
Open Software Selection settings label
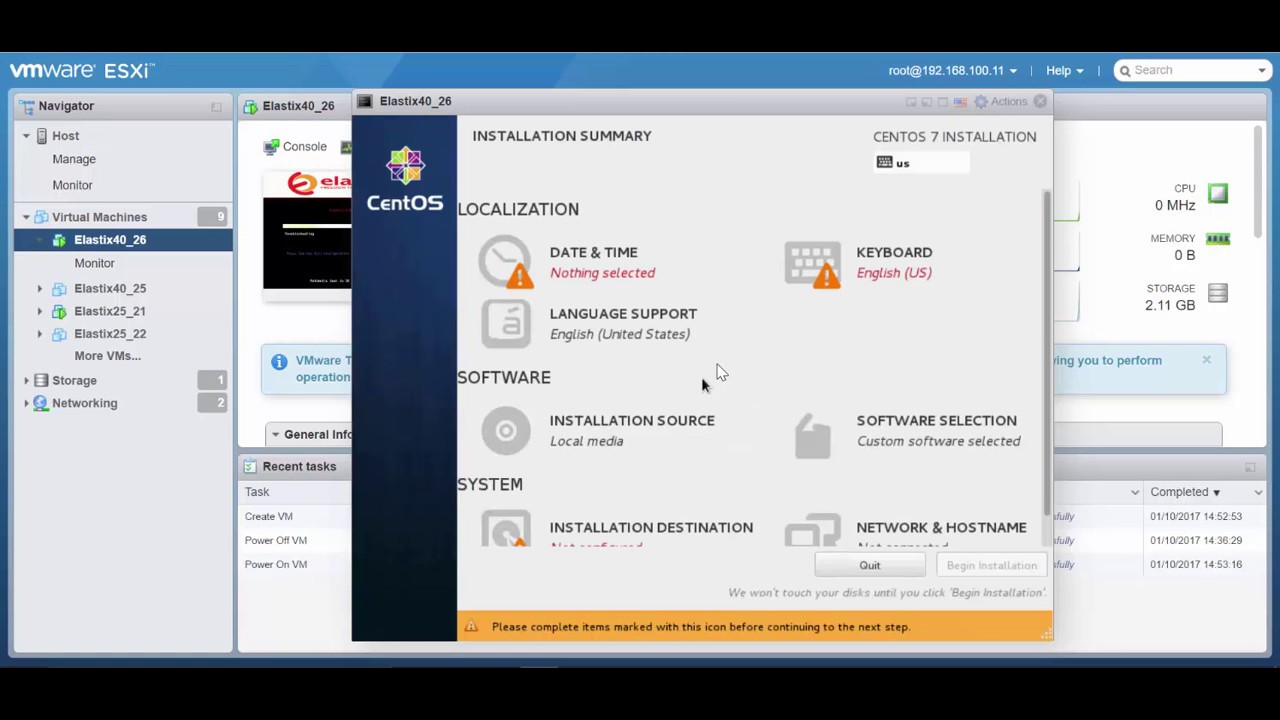click(936, 421)
